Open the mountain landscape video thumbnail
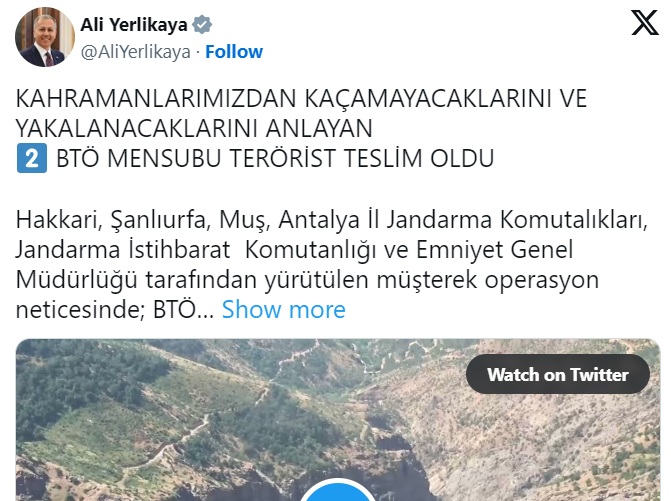This screenshot has height=501, width=671. tap(338, 420)
